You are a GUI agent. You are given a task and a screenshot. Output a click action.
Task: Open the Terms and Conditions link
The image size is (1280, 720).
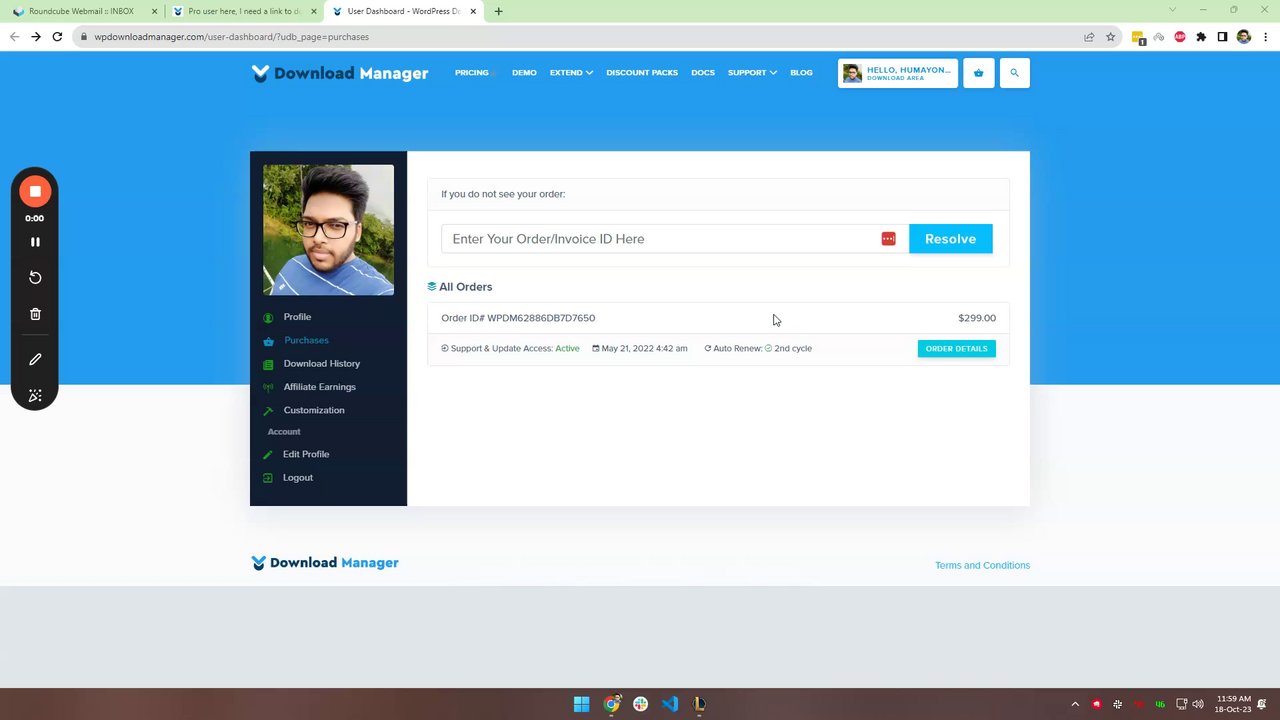tap(982, 565)
